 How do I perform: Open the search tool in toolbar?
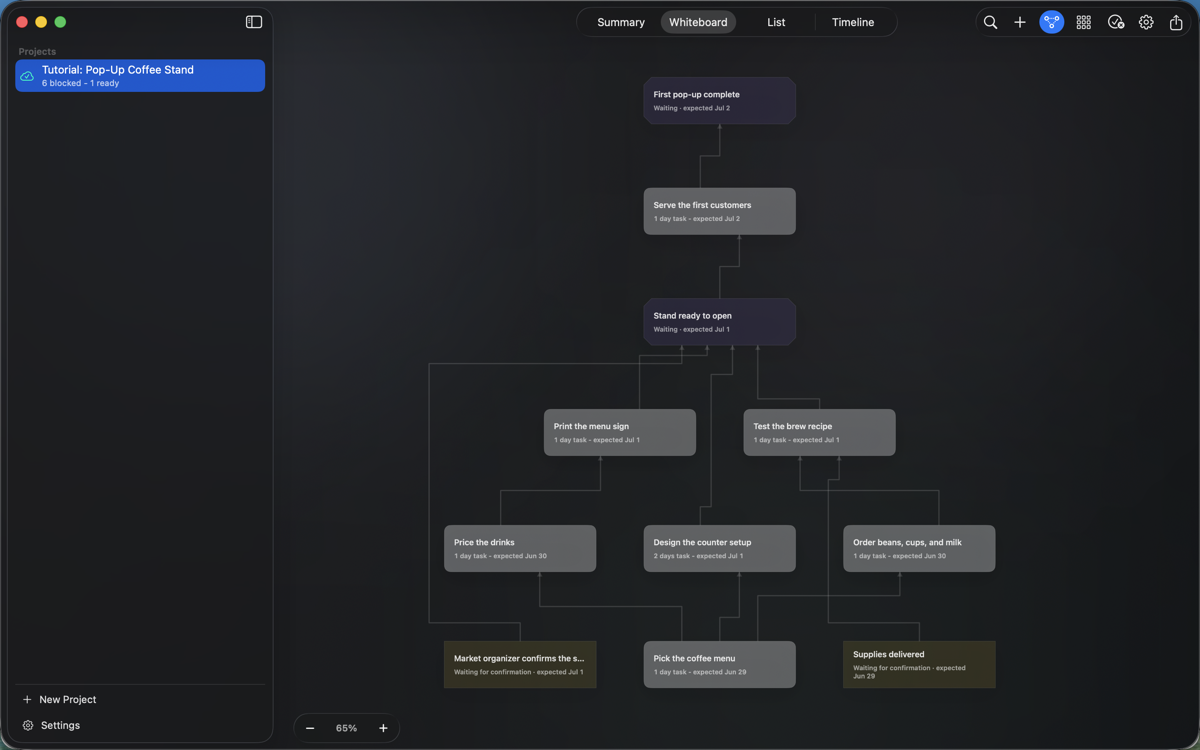pyautogui.click(x=990, y=22)
